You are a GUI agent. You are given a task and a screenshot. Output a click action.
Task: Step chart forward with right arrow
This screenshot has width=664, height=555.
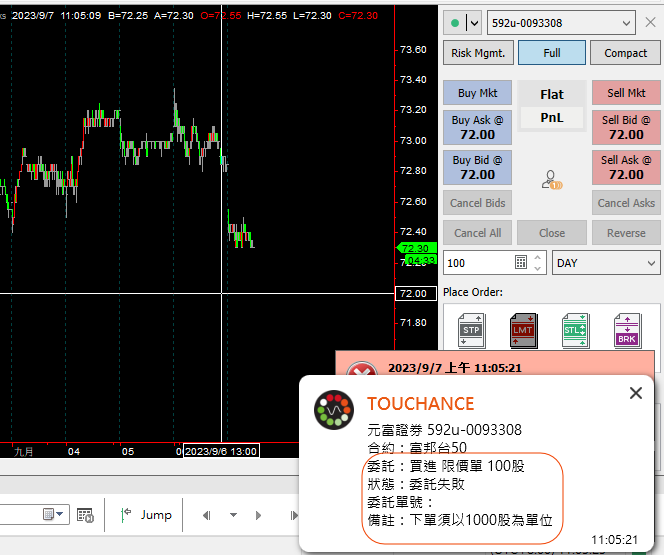coord(258,515)
